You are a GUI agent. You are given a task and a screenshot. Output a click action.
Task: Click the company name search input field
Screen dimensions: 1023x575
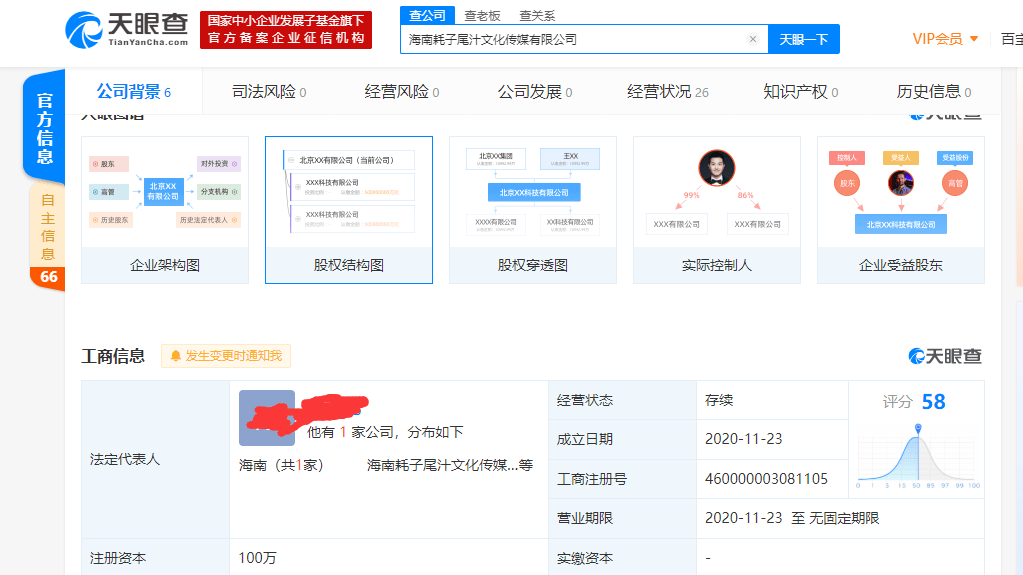tap(575, 39)
